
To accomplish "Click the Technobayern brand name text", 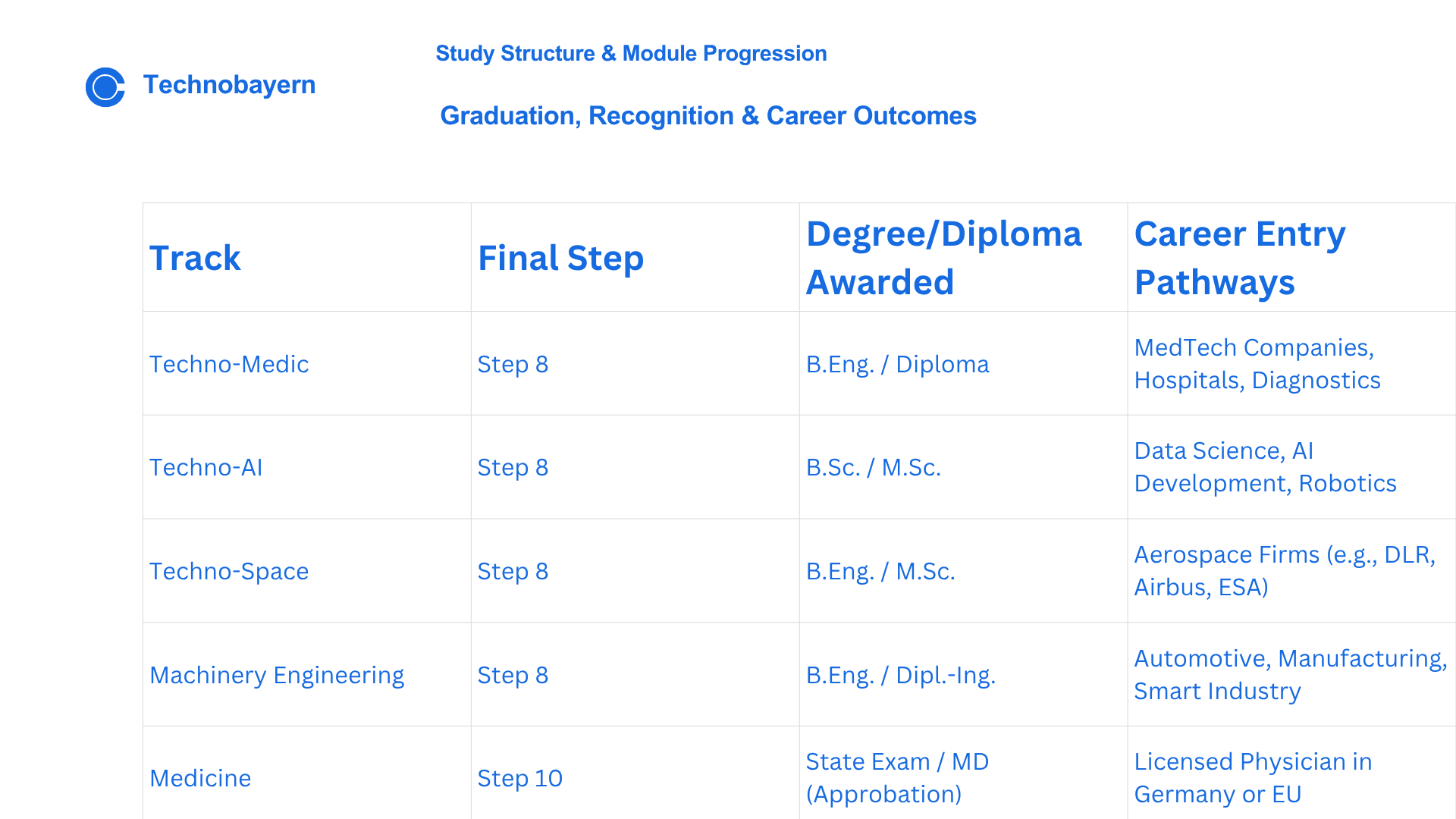I will [229, 85].
